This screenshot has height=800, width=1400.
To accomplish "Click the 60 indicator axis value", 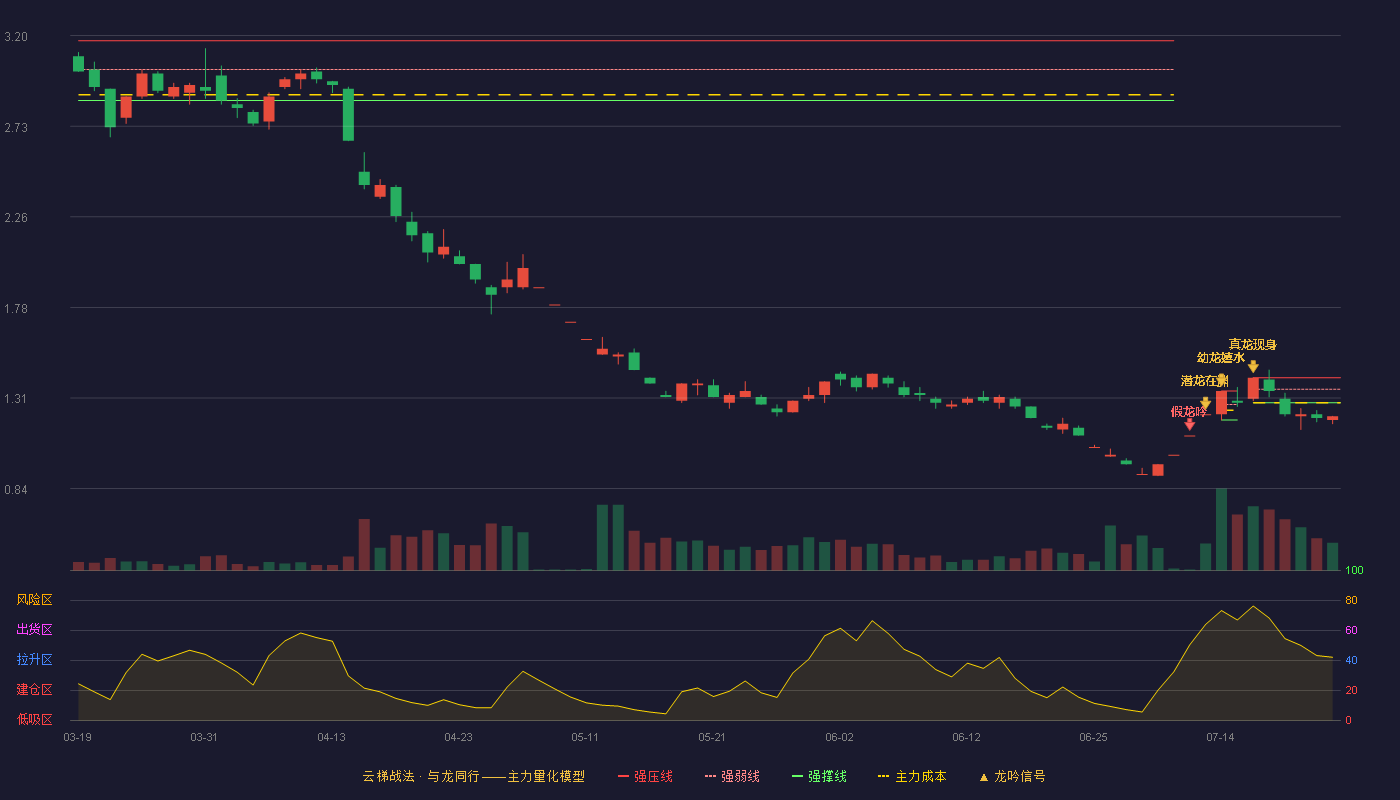I will point(1351,630).
